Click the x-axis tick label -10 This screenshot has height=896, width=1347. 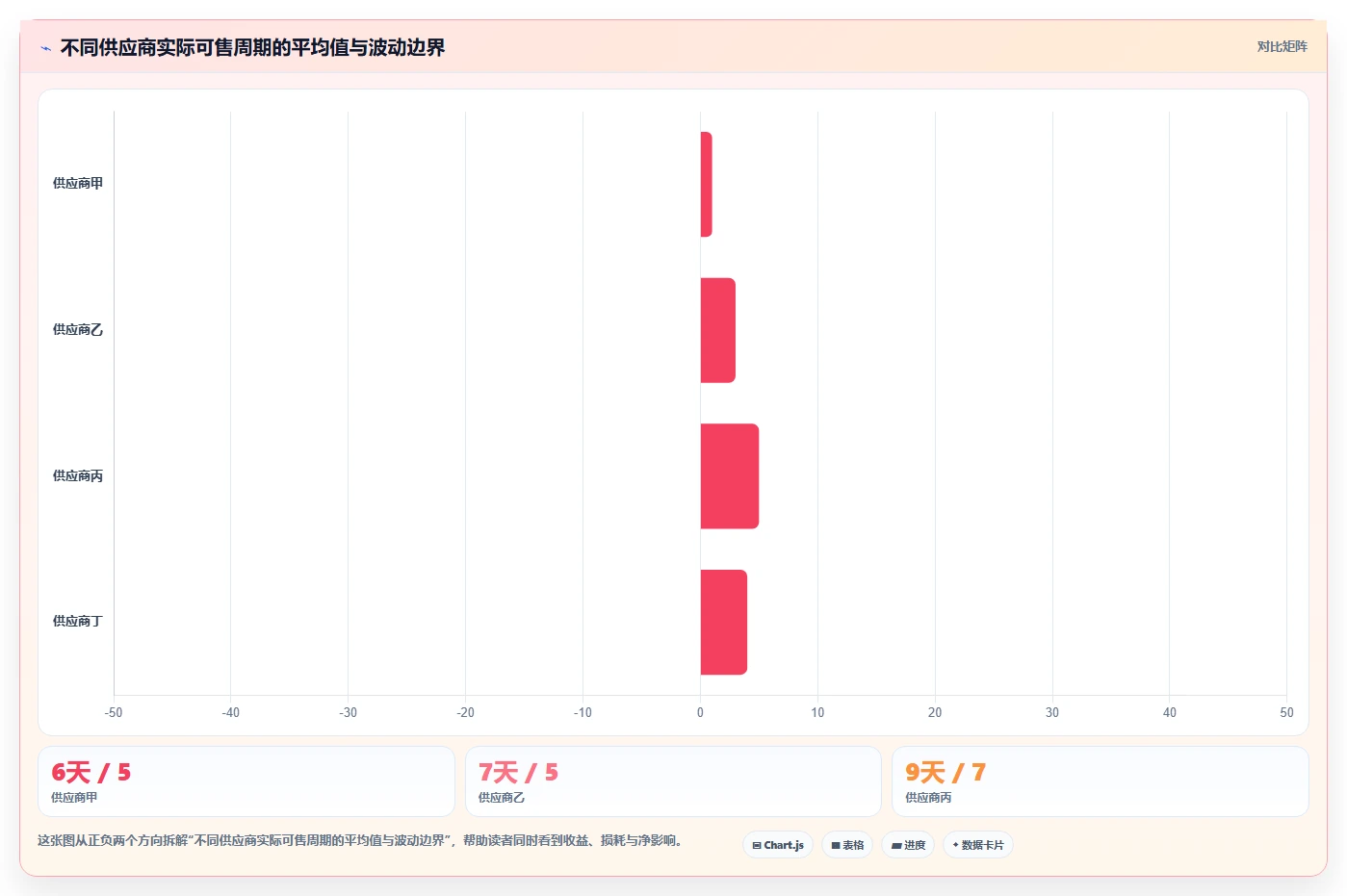tap(583, 713)
